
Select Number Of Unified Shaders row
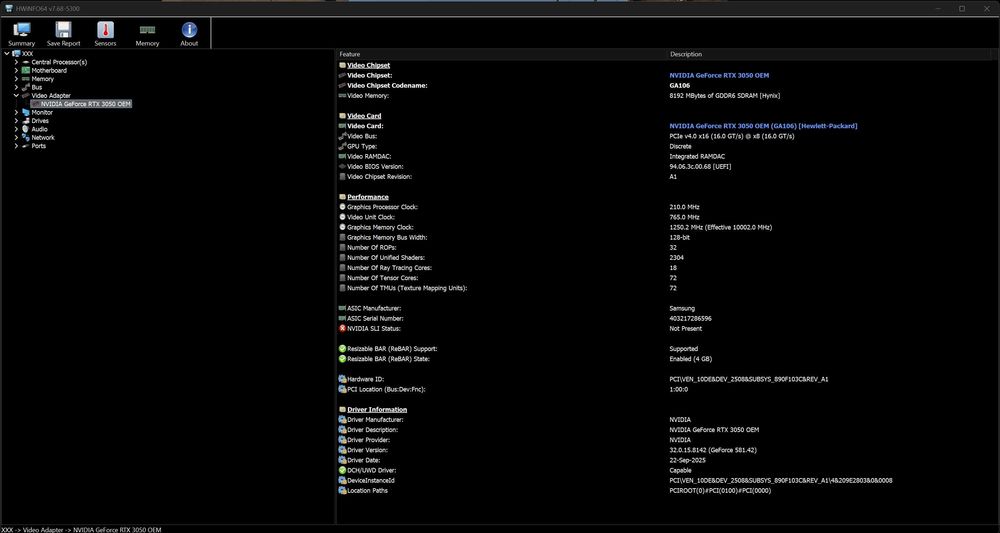[388, 258]
